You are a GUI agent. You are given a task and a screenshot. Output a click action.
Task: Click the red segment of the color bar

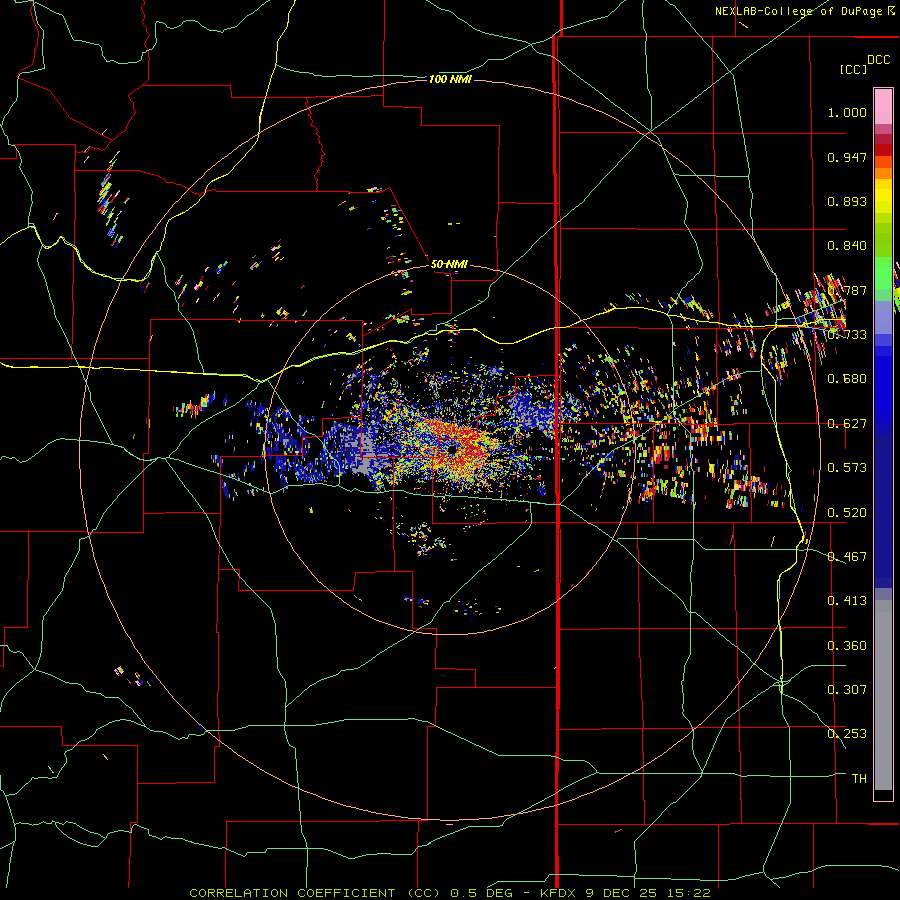coord(883,150)
